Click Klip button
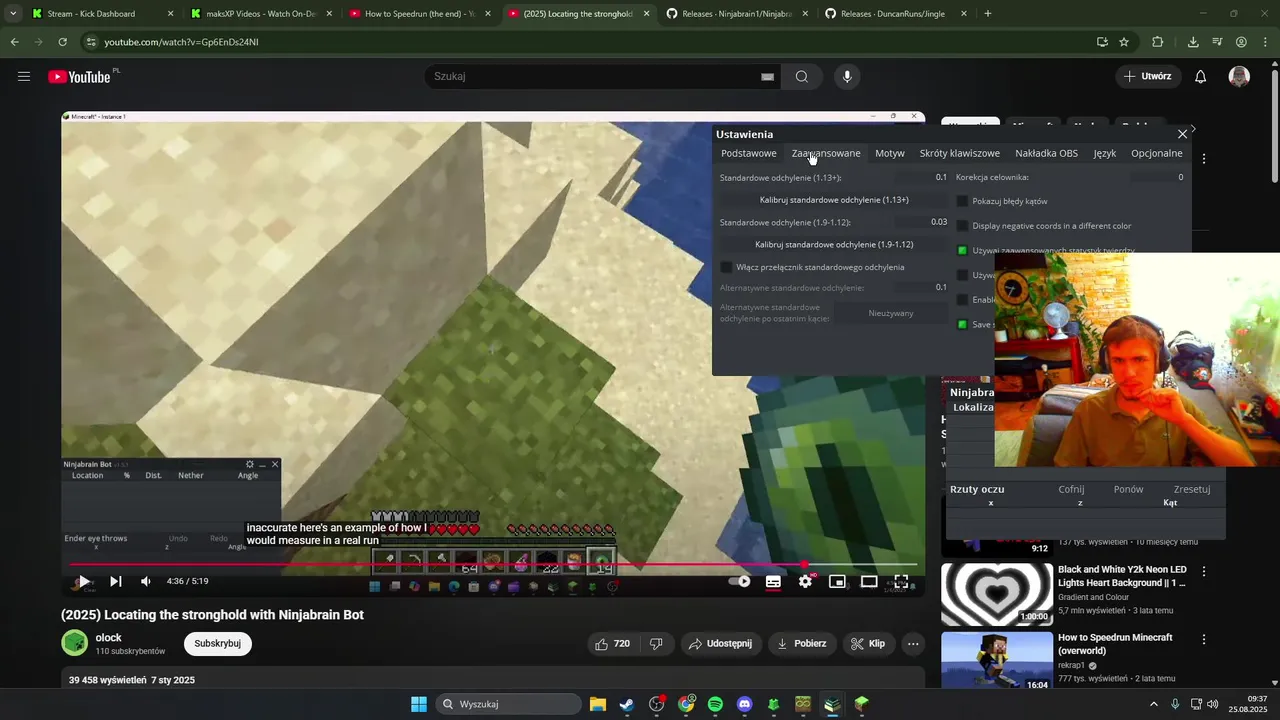 coord(868,644)
